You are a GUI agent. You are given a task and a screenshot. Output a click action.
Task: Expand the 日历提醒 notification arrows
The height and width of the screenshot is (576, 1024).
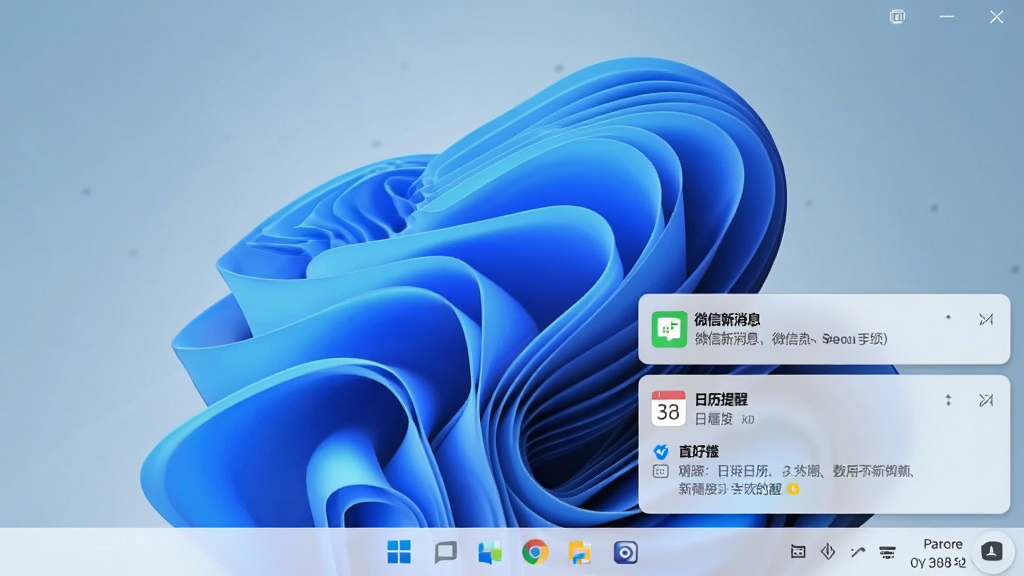(948, 400)
